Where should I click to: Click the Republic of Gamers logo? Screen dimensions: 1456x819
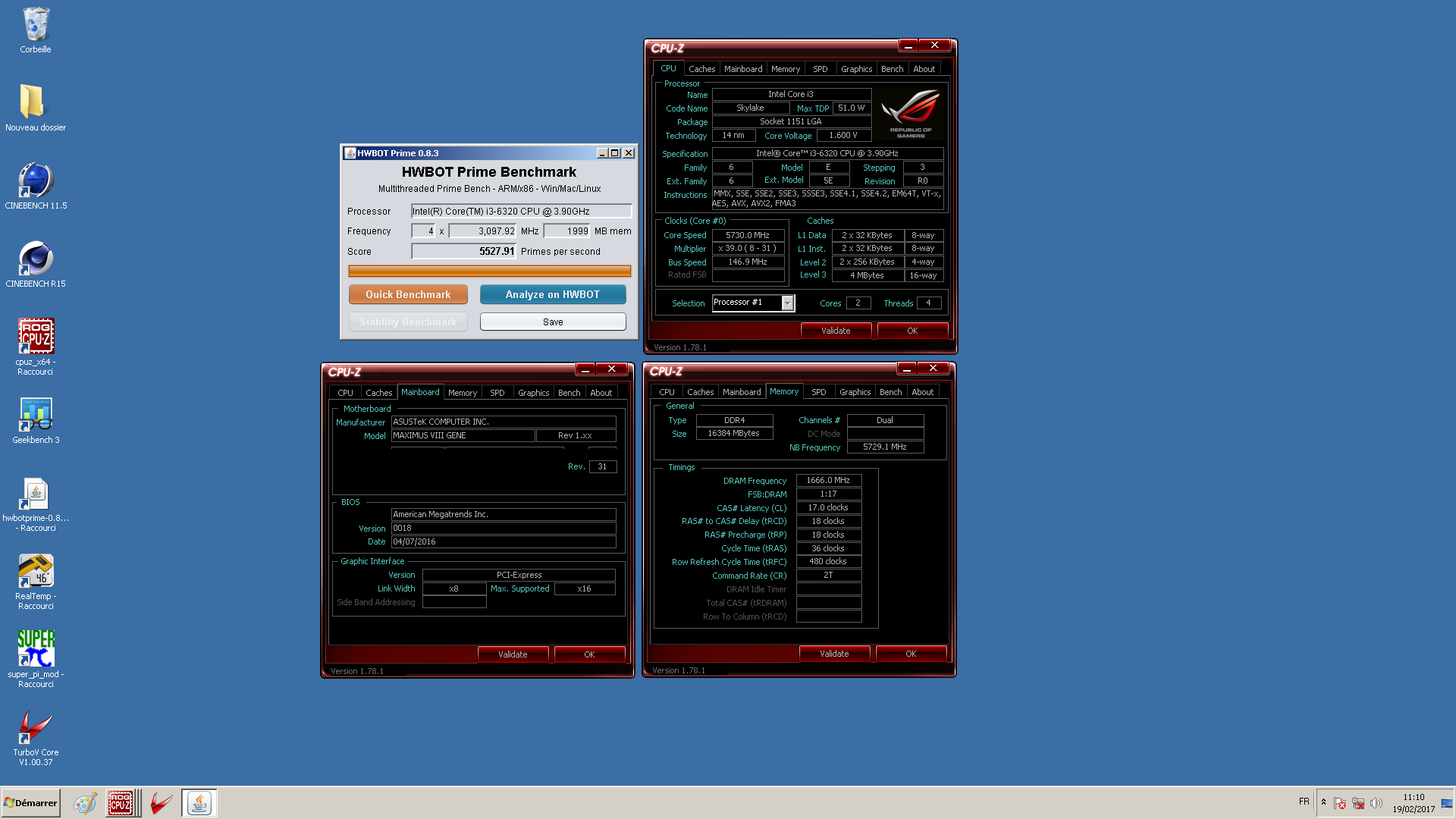tap(911, 114)
